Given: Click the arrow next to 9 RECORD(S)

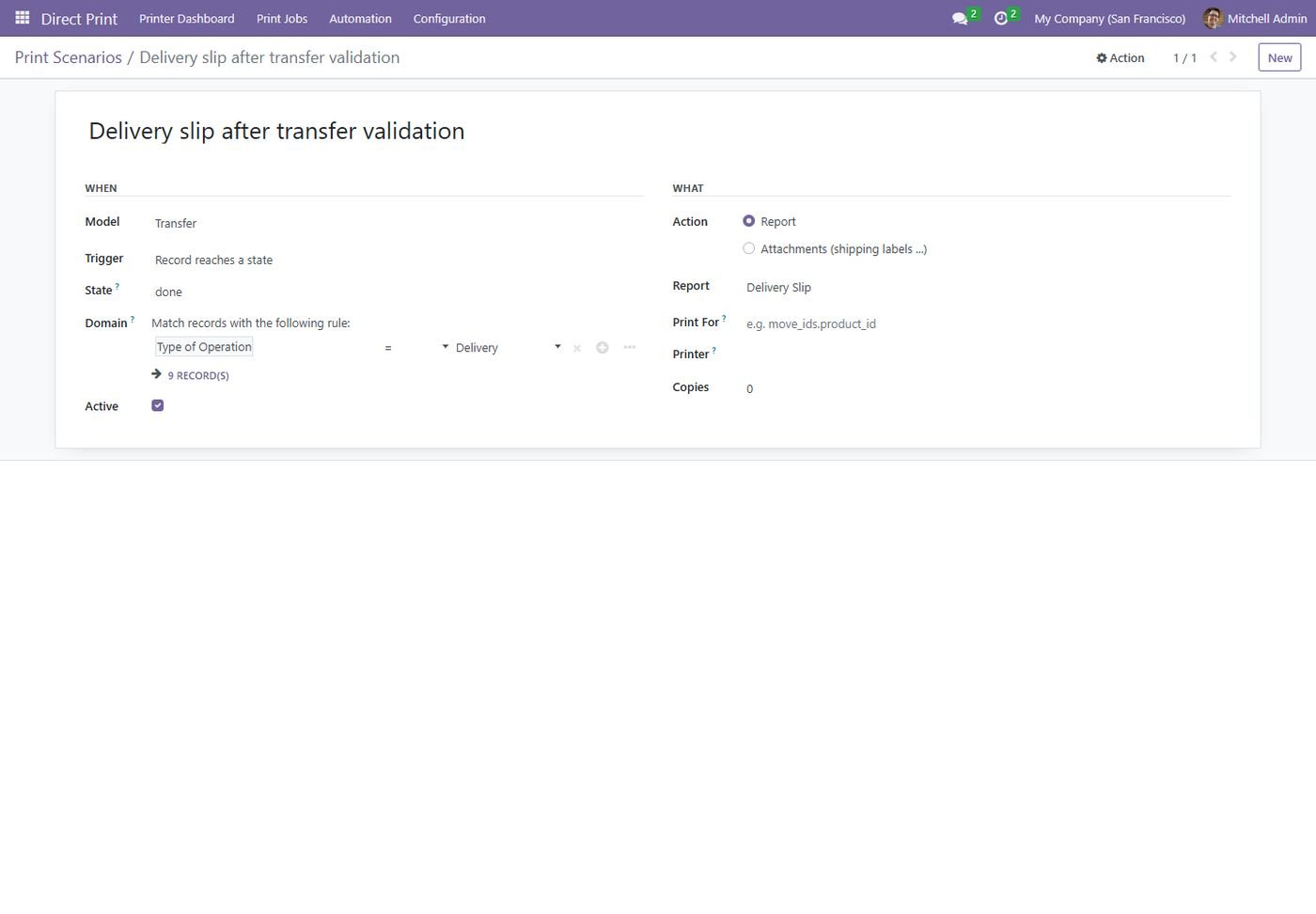Looking at the screenshot, I should (157, 374).
